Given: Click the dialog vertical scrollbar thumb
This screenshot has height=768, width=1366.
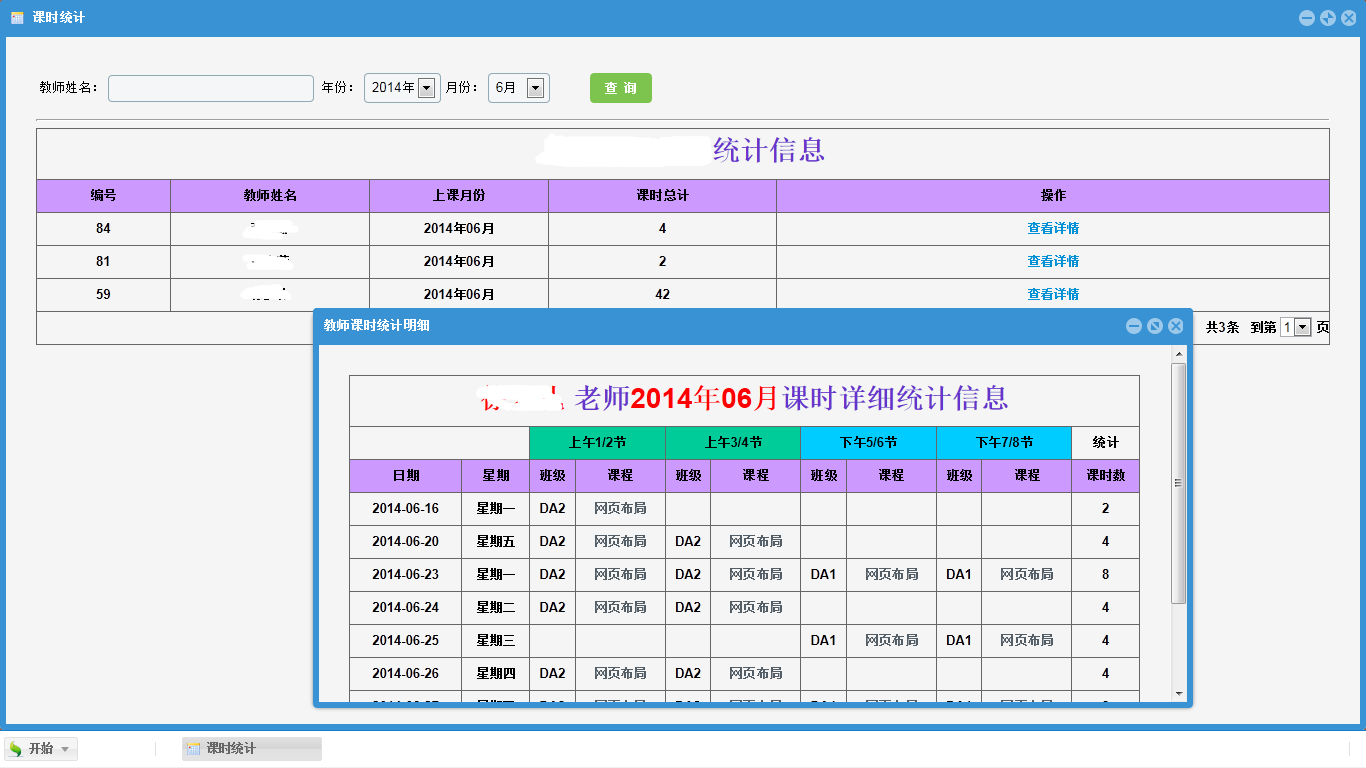Looking at the screenshot, I should coord(1179,483).
